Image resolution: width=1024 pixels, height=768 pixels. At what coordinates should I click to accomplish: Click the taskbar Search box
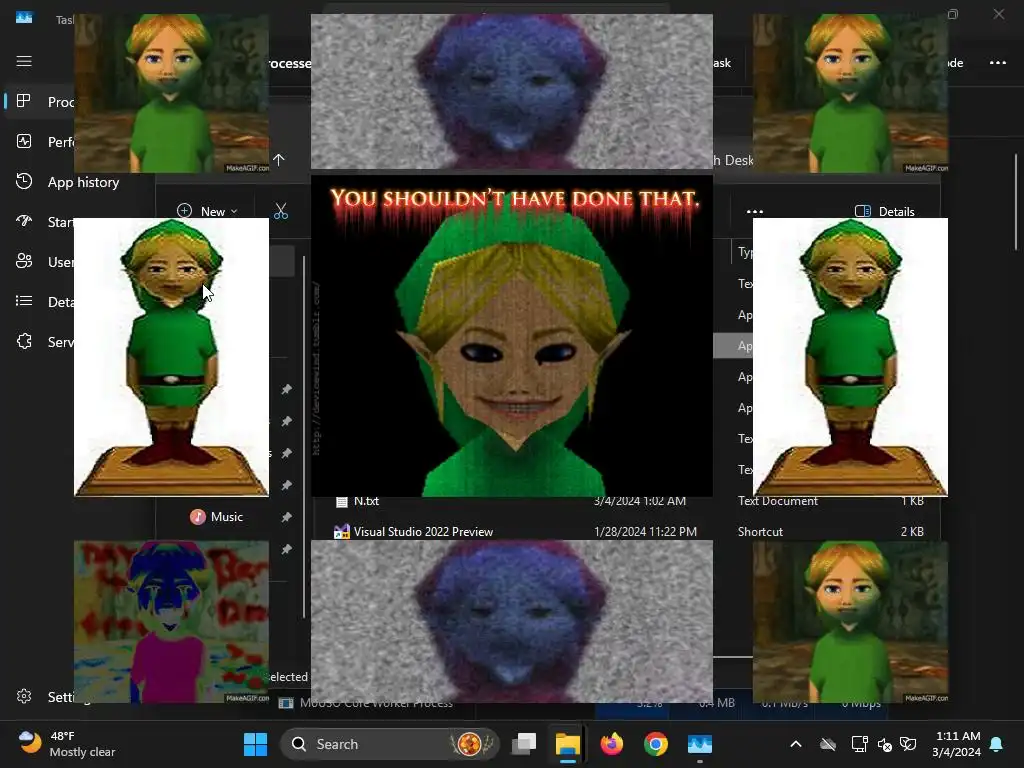(x=389, y=744)
